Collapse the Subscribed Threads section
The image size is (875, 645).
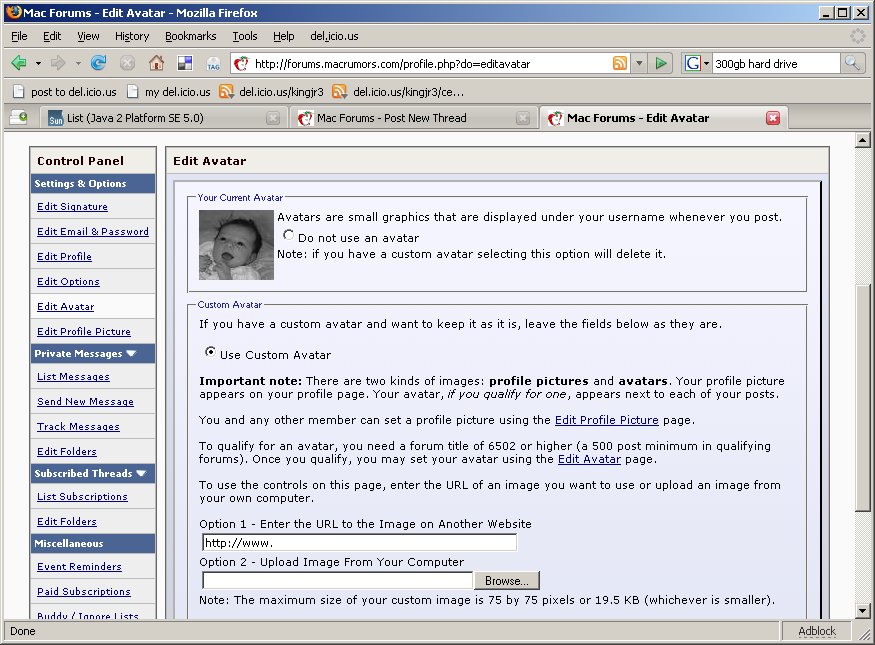pos(141,473)
